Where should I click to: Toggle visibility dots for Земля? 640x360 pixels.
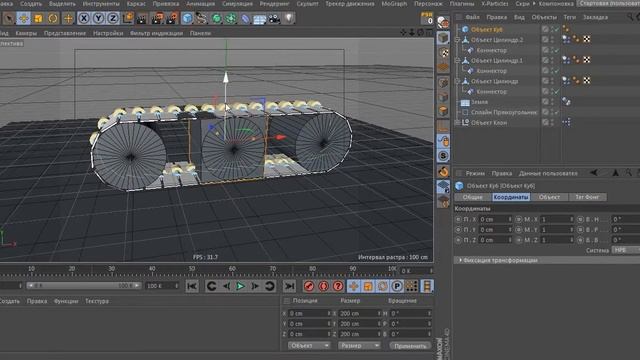(552, 102)
